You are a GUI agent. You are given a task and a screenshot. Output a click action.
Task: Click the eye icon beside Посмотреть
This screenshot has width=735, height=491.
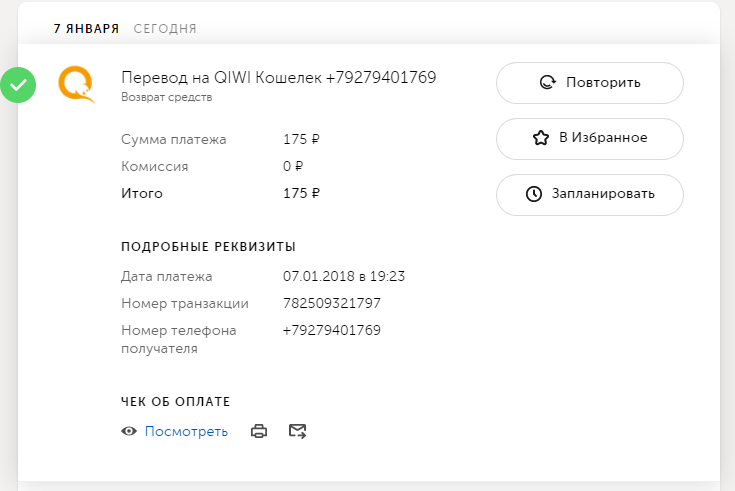[x=128, y=432]
